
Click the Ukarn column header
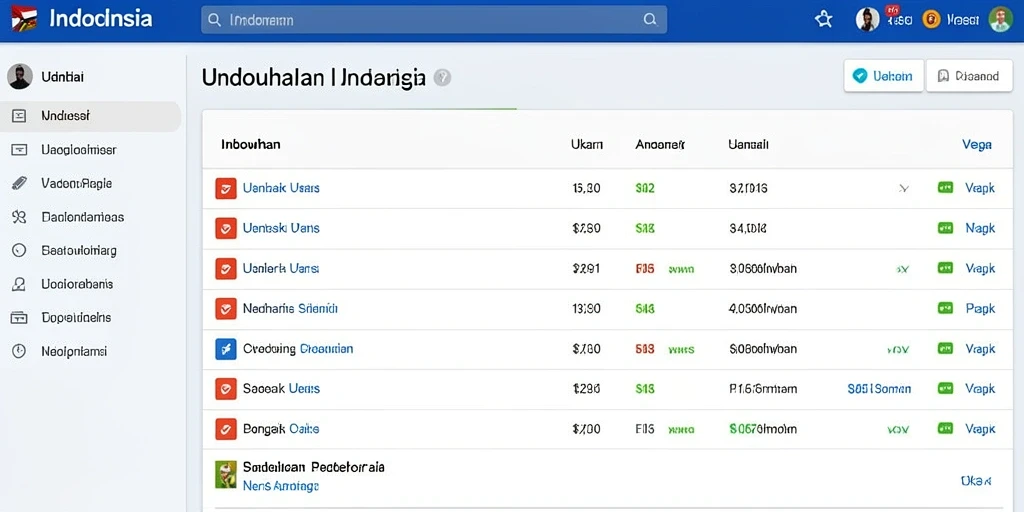[x=586, y=144]
